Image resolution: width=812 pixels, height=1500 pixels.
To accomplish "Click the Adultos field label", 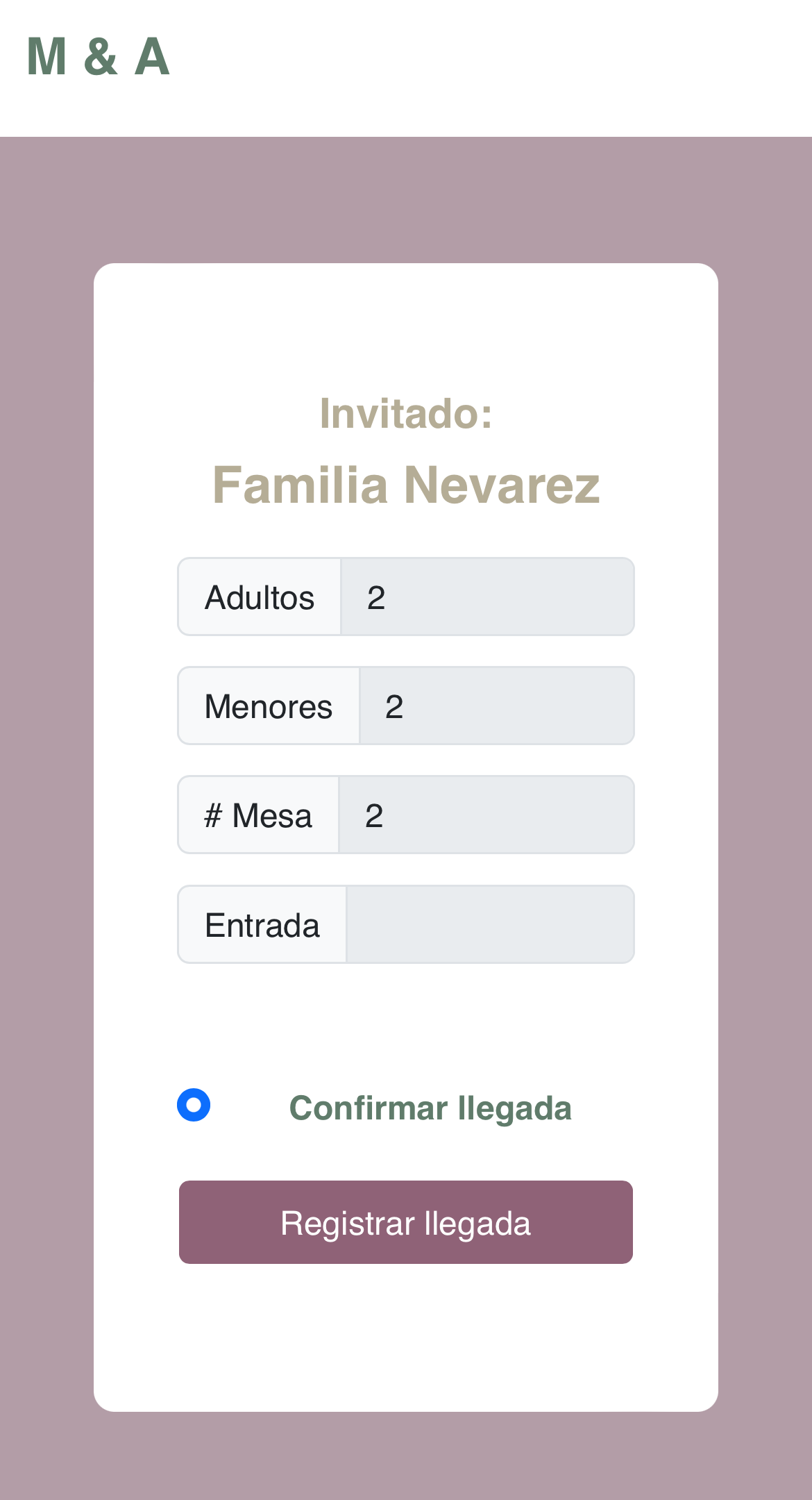I will pos(260,597).
